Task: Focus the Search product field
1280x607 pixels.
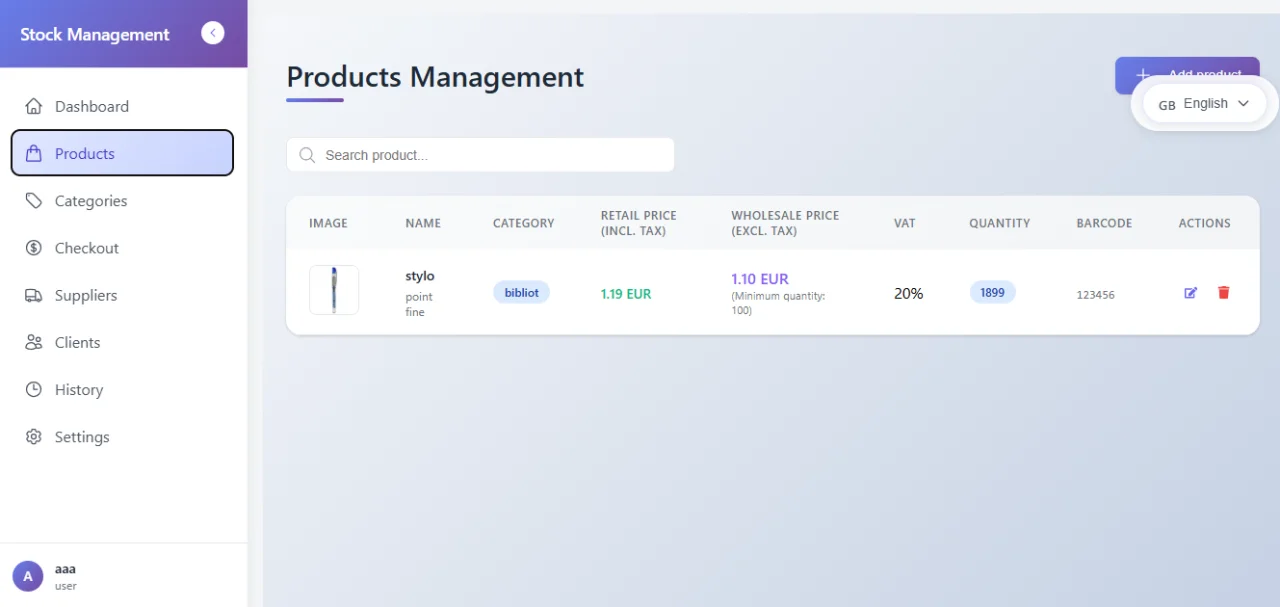Action: (480, 155)
